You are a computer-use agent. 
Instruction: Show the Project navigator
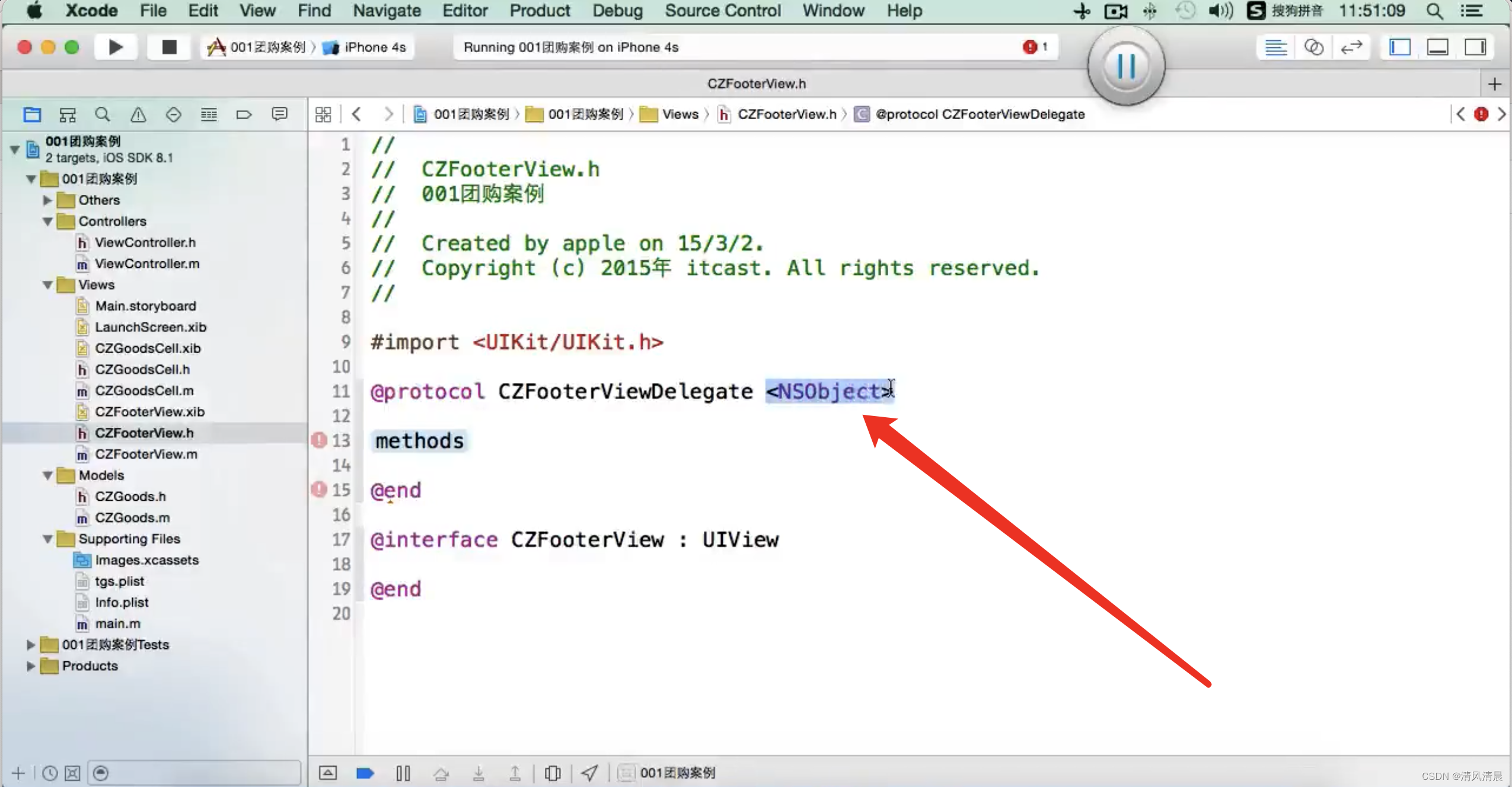click(32, 114)
